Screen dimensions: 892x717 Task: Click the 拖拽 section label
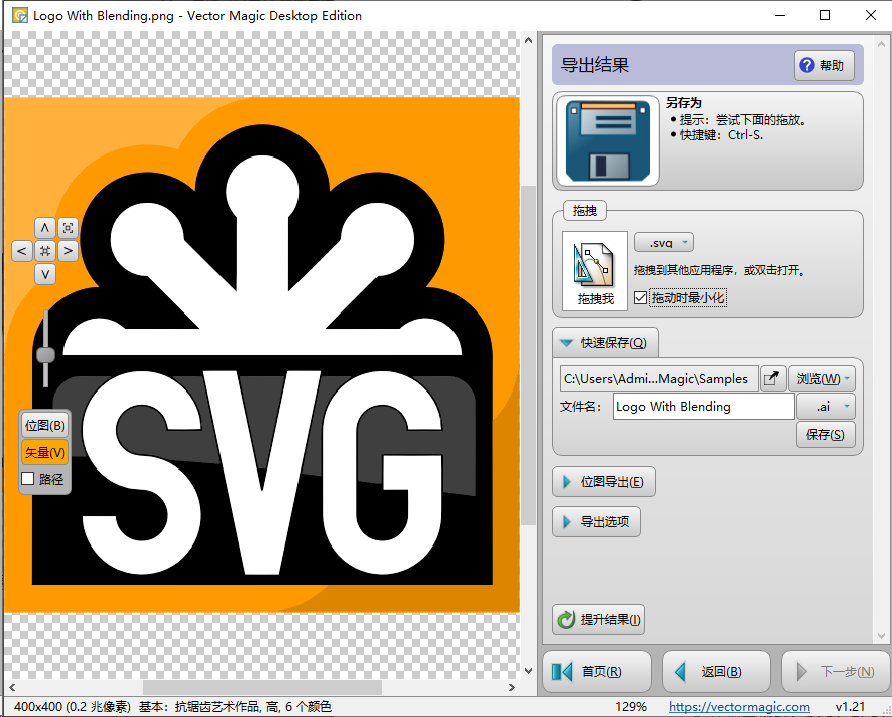click(x=585, y=211)
